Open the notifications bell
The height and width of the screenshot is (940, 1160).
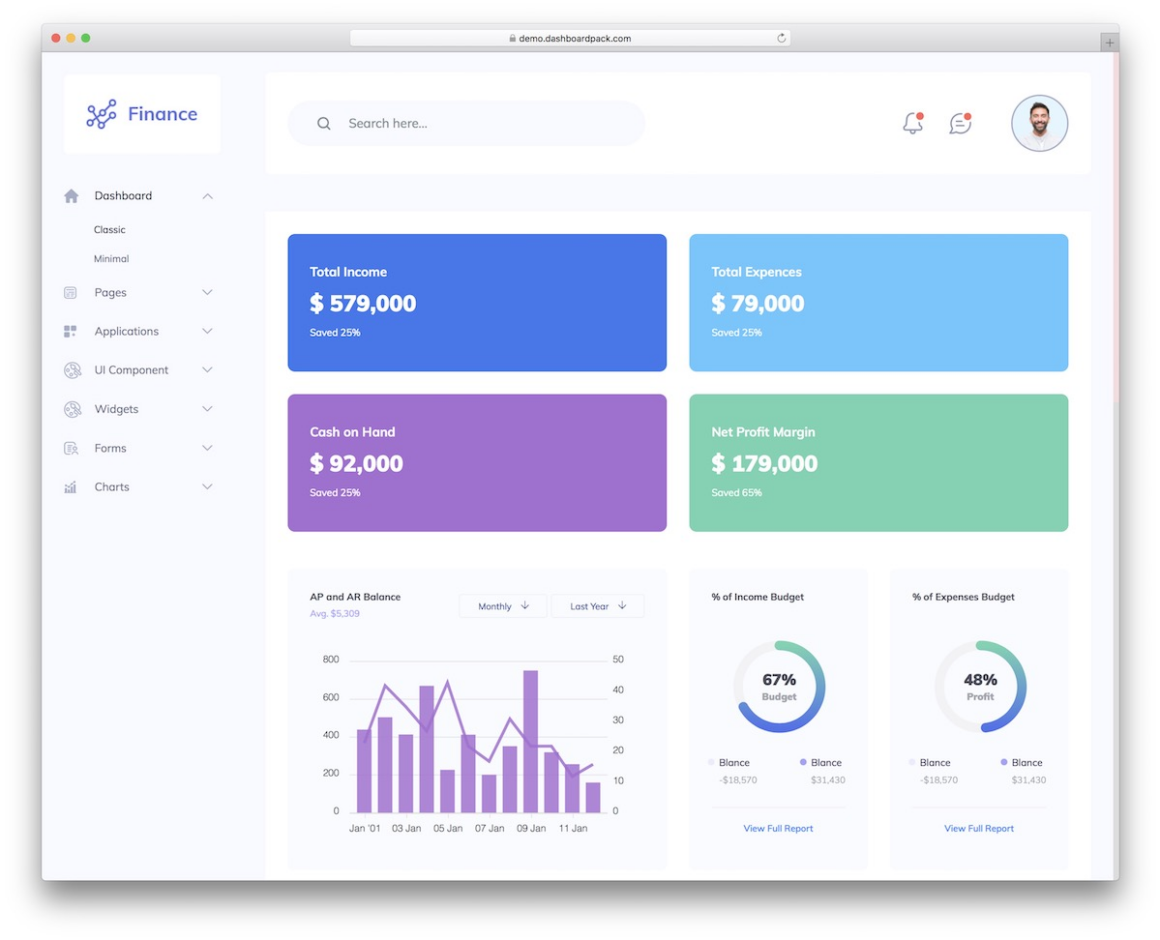(x=909, y=122)
